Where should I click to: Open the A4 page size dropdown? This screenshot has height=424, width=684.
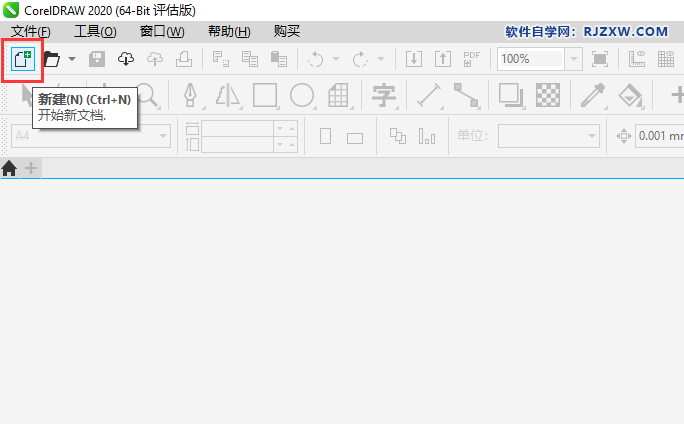point(91,136)
